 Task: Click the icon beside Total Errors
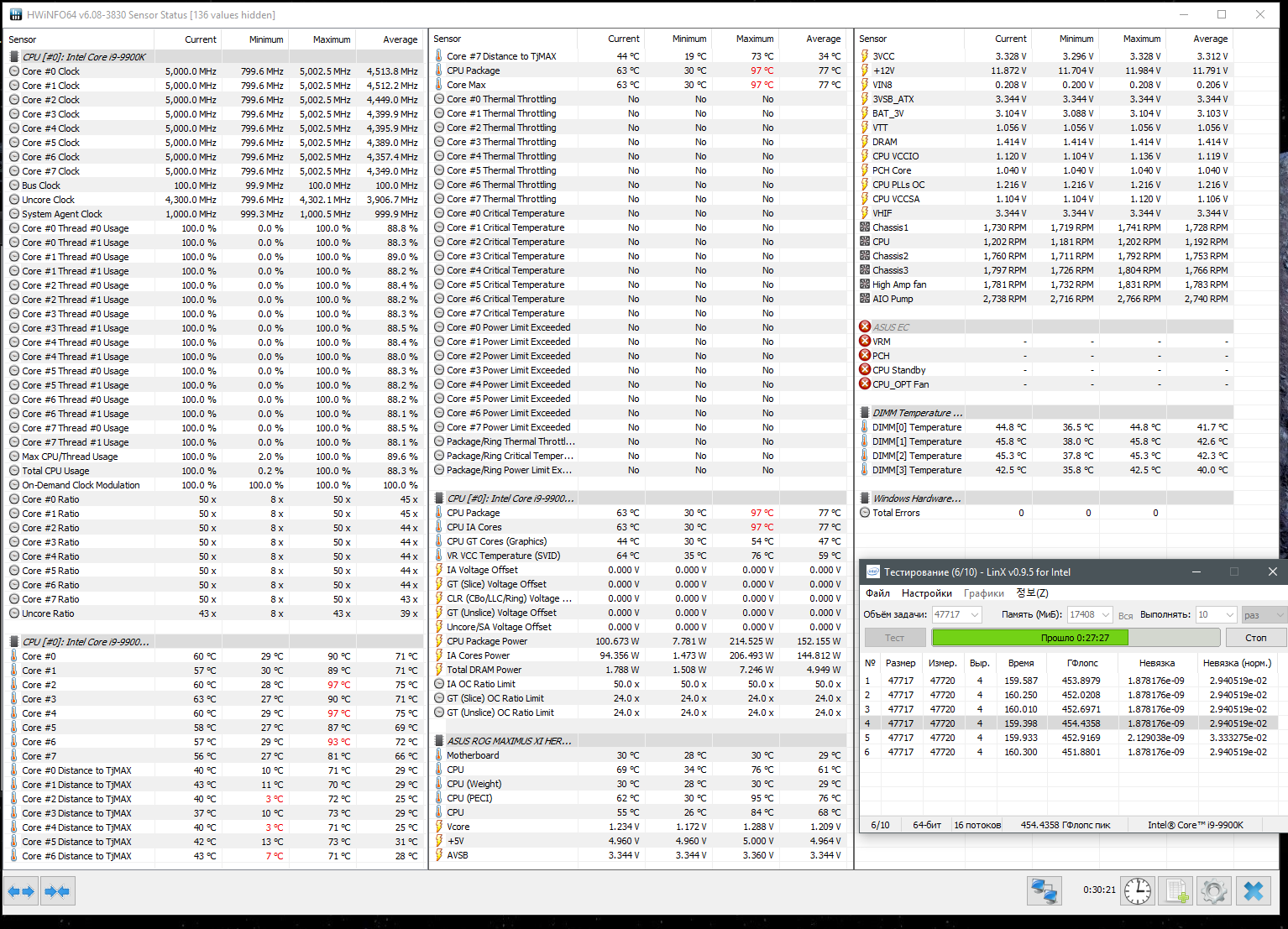pos(865,513)
